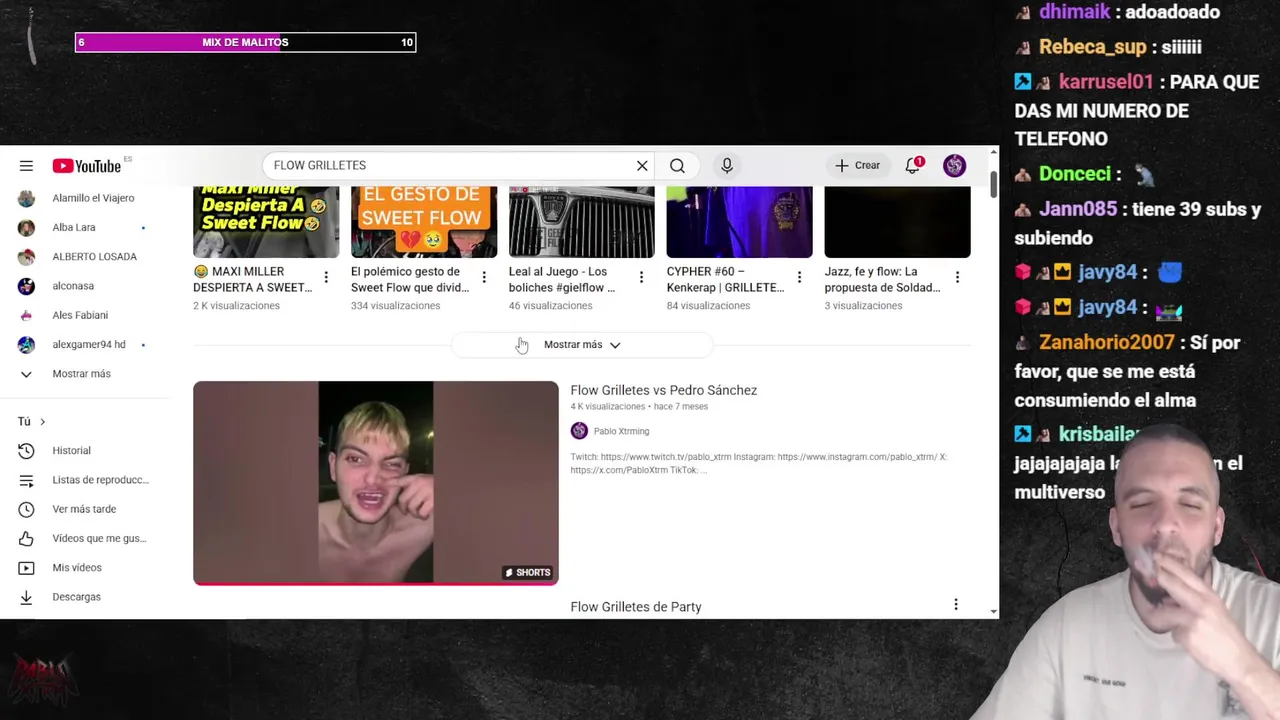Viewport: 1280px width, 720px height.
Task: Click the playlist icon beside Listas
Action: 26,480
